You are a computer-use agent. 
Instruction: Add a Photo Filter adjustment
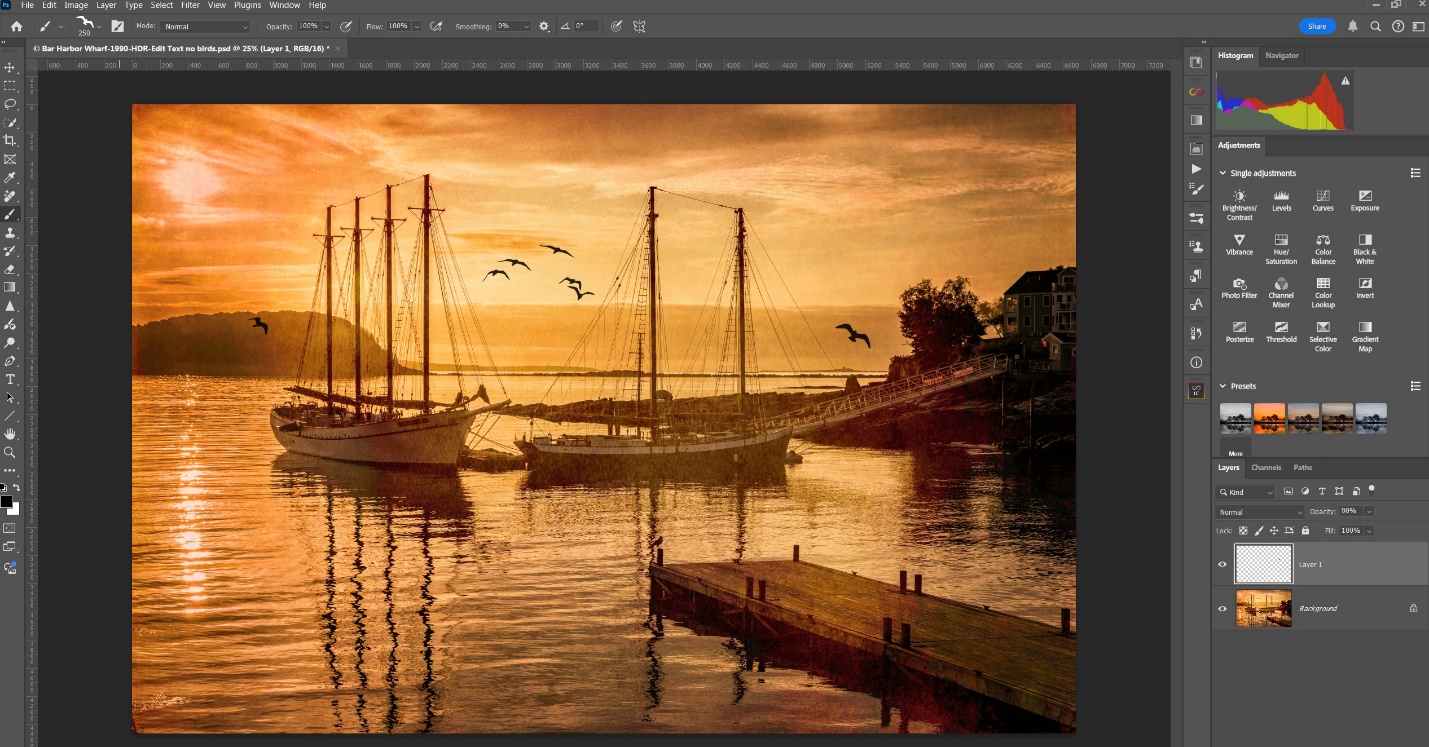click(1239, 284)
